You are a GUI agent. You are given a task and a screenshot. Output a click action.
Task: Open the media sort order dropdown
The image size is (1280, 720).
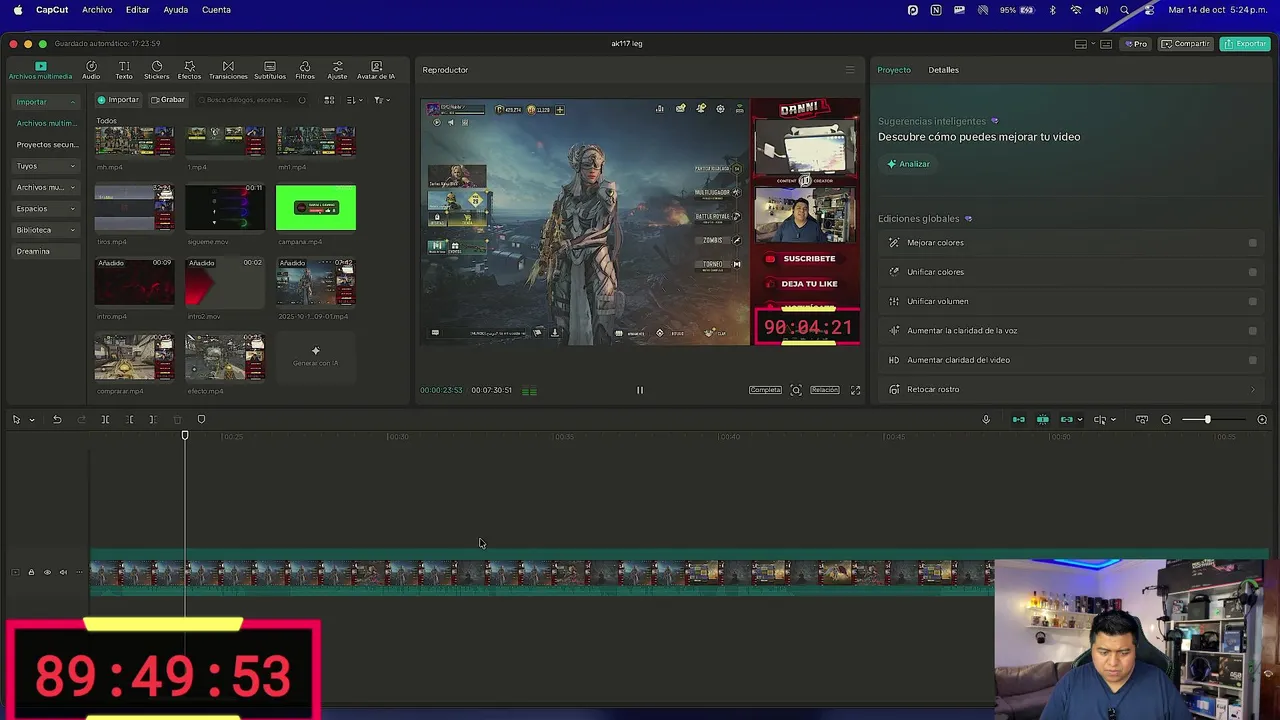click(x=354, y=100)
